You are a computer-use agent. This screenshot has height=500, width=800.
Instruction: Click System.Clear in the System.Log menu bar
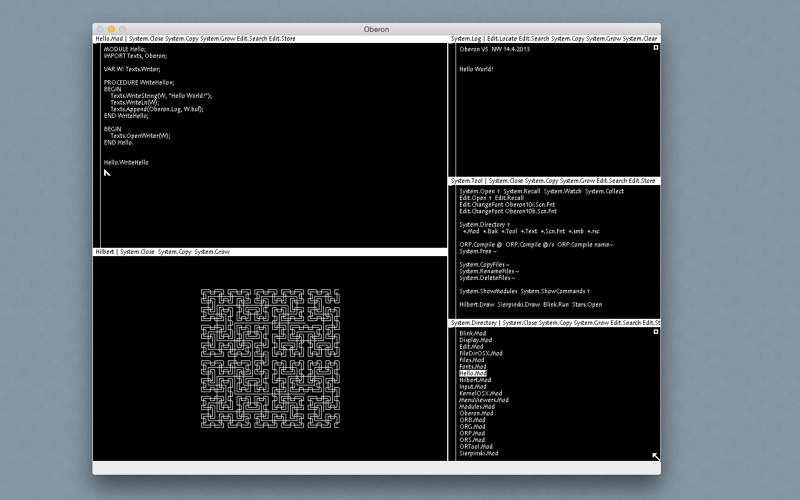pyautogui.click(x=640, y=38)
